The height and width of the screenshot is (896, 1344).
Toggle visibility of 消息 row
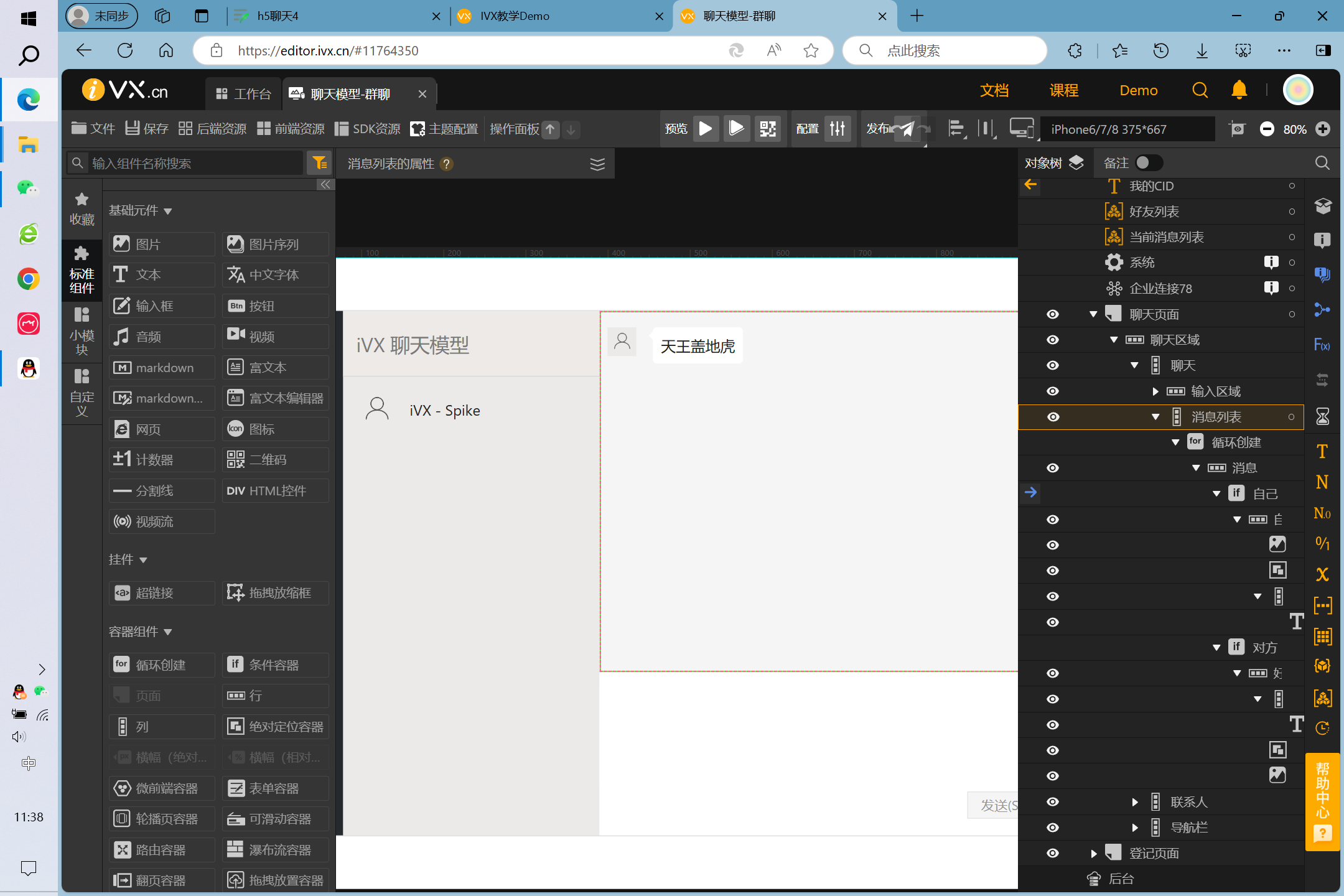click(1053, 468)
